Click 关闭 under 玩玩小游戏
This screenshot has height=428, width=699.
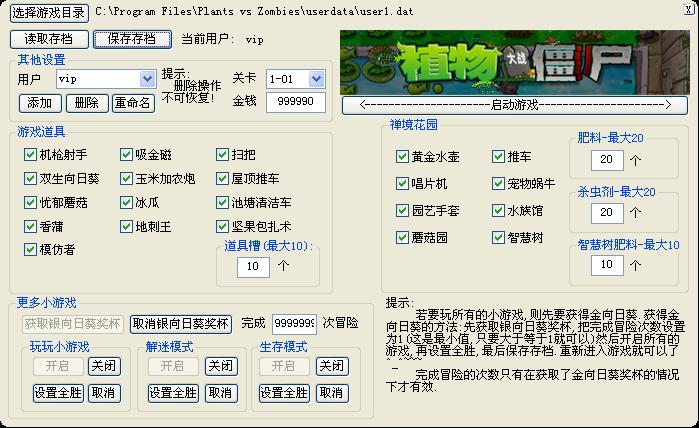point(104,366)
